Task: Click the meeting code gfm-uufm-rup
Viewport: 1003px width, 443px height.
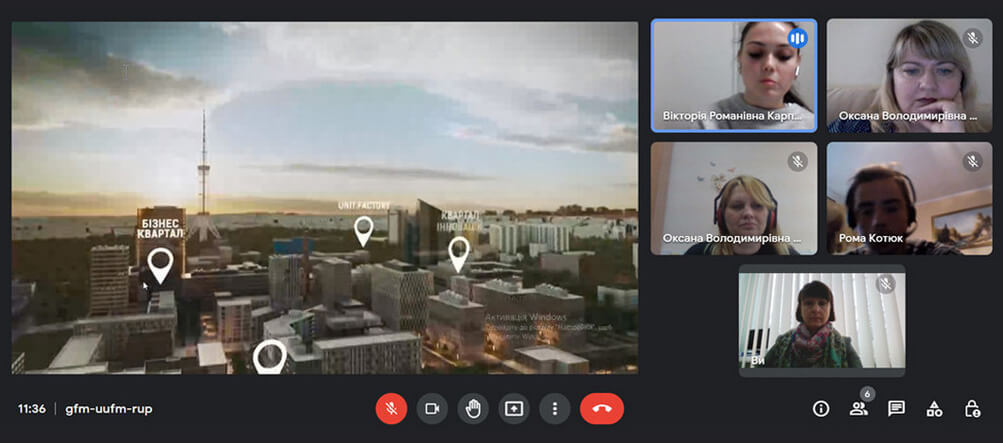Action: [109, 409]
